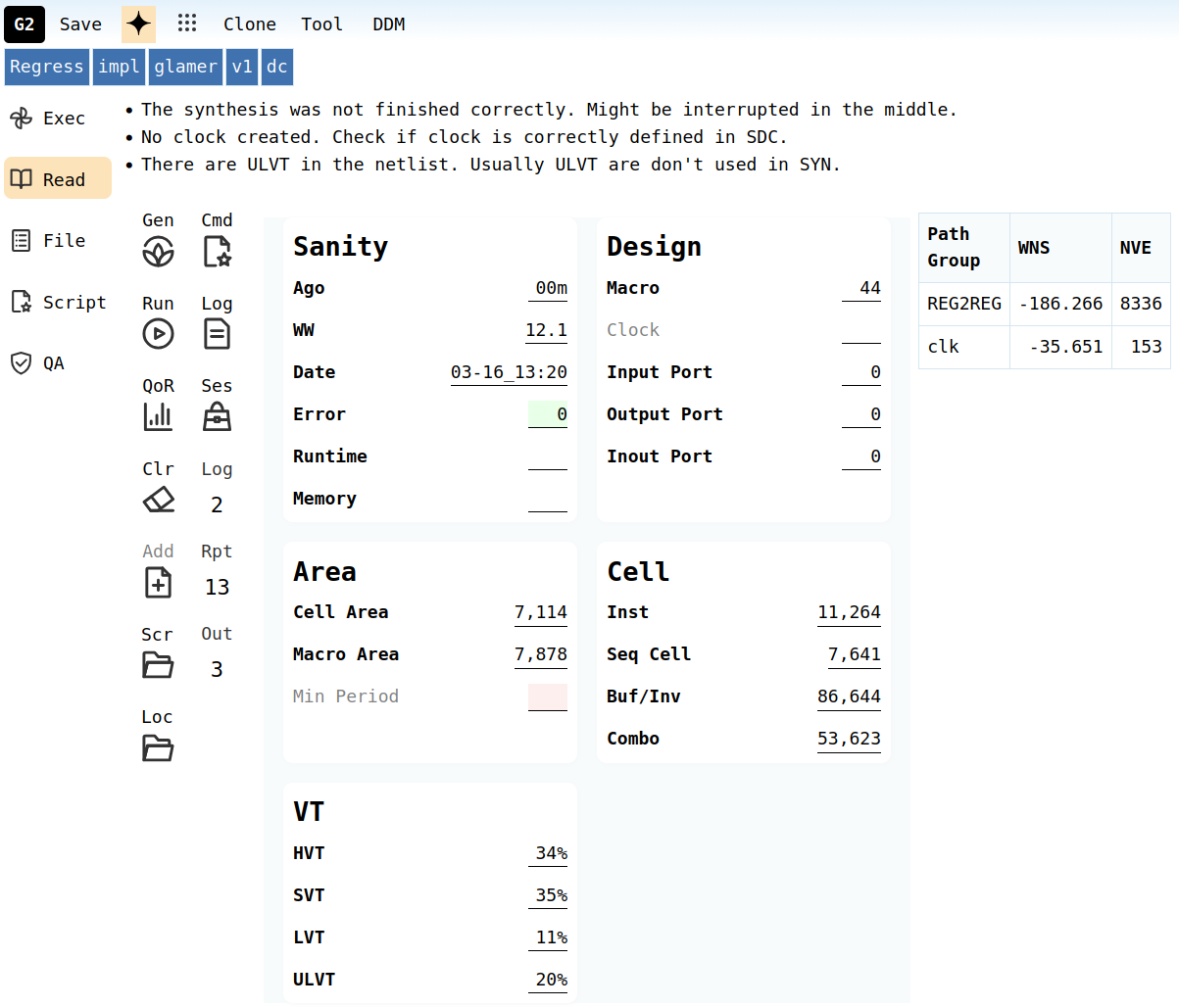Click the Clr eraser icon

click(158, 500)
